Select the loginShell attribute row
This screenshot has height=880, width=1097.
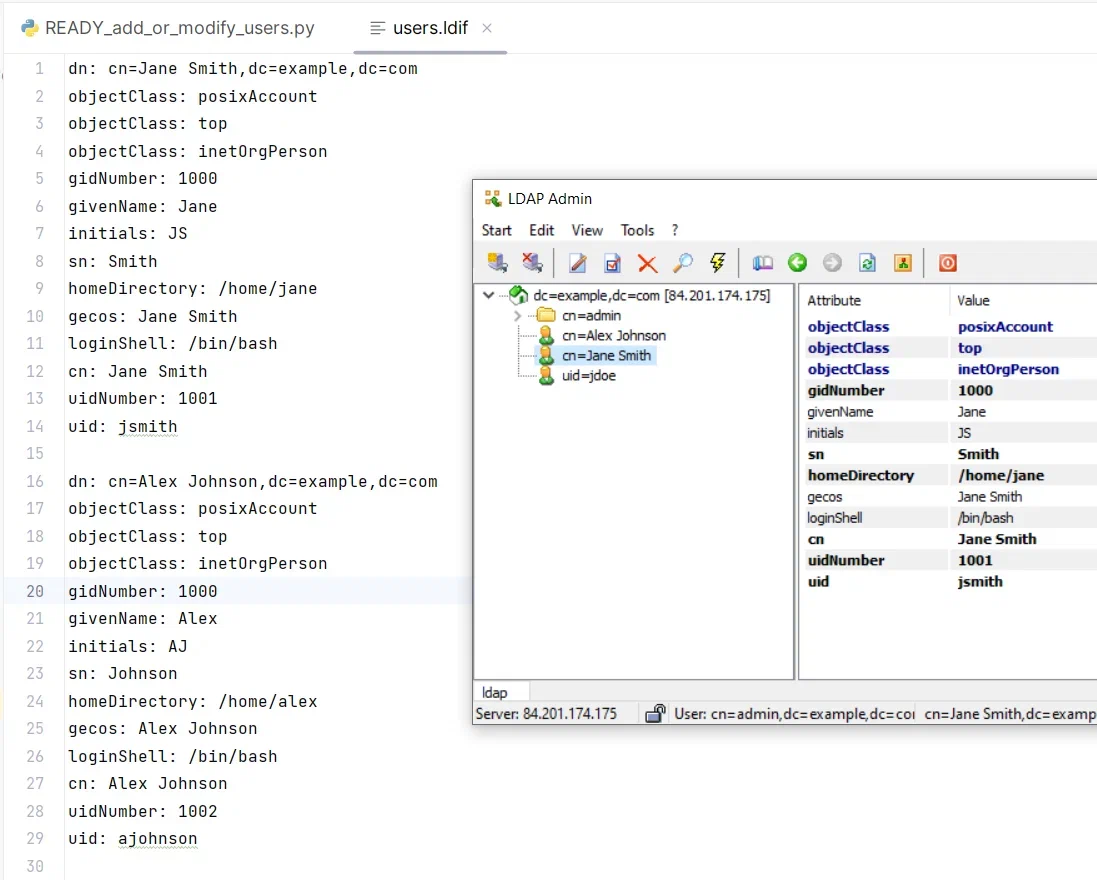click(951, 518)
